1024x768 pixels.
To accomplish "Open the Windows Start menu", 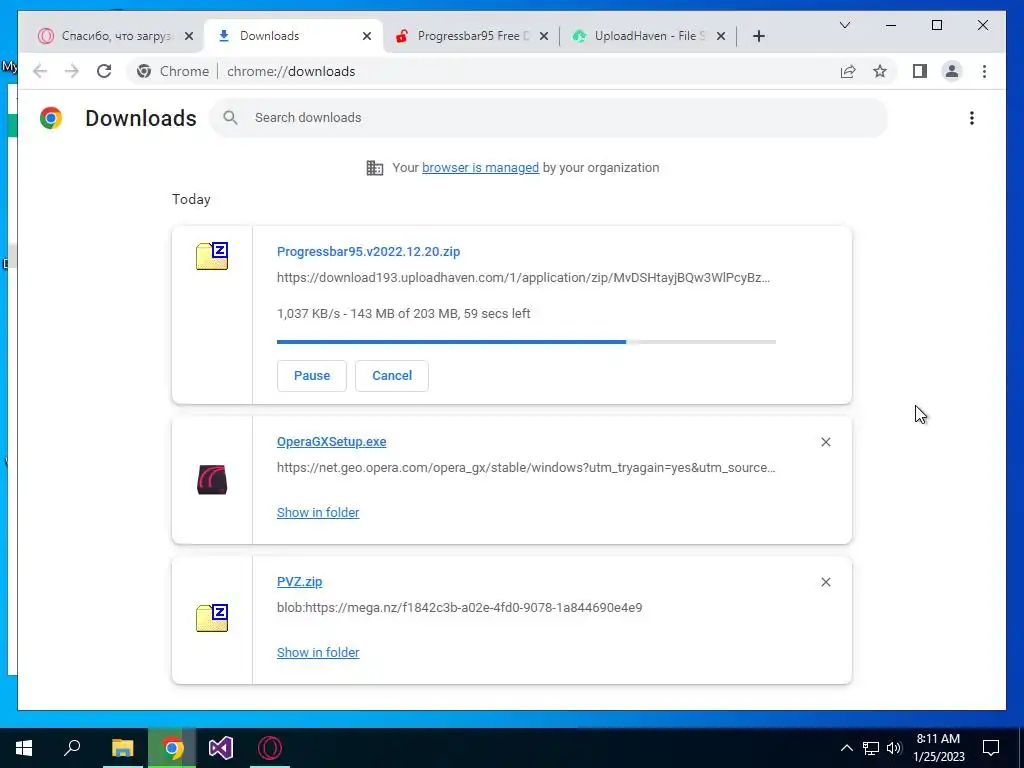I will [24, 748].
